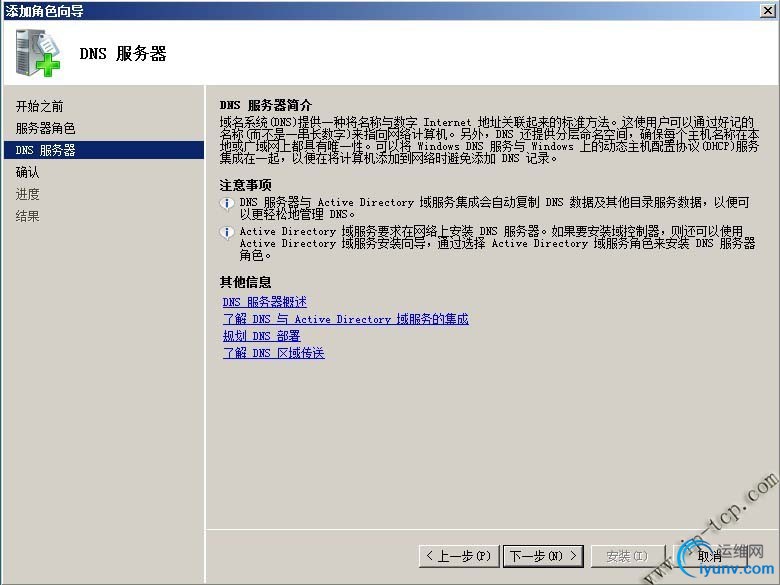
Task: Click the info icon beside the Active Directory note
Action: click(x=227, y=232)
